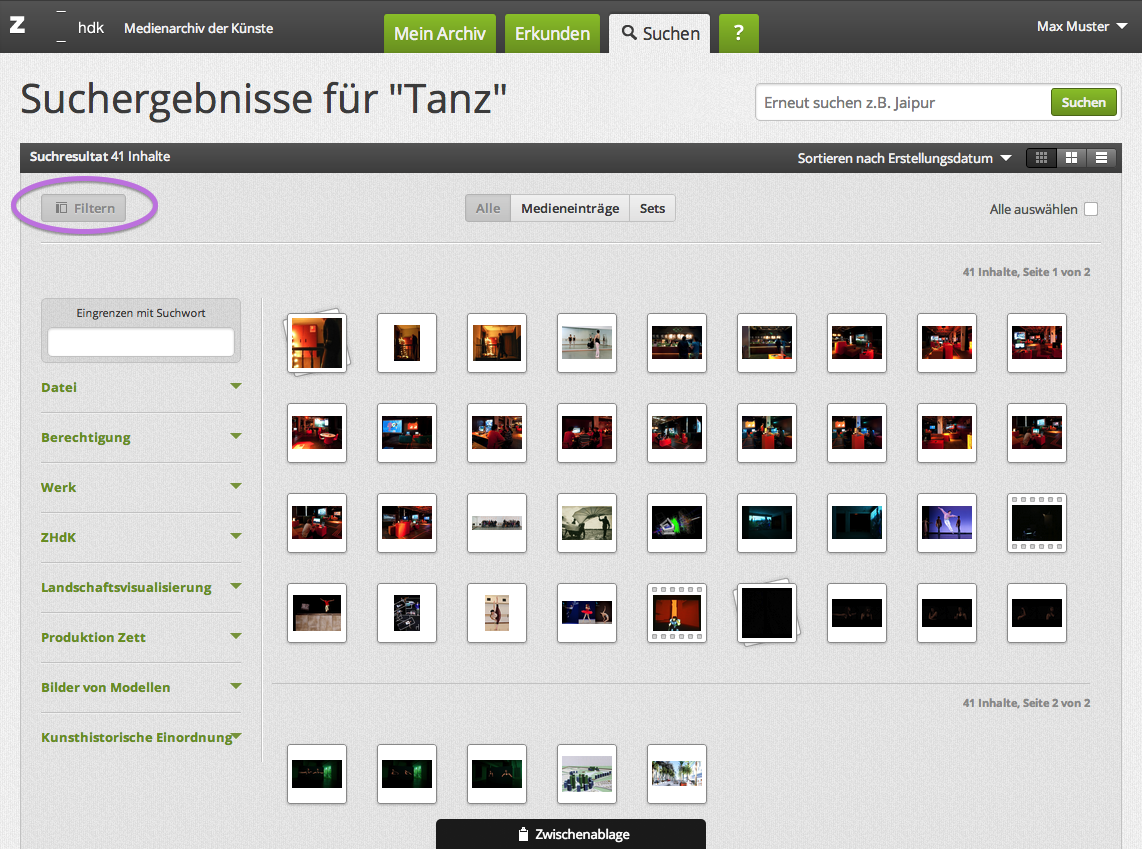
Task: Show only Sets results
Action: (652, 208)
